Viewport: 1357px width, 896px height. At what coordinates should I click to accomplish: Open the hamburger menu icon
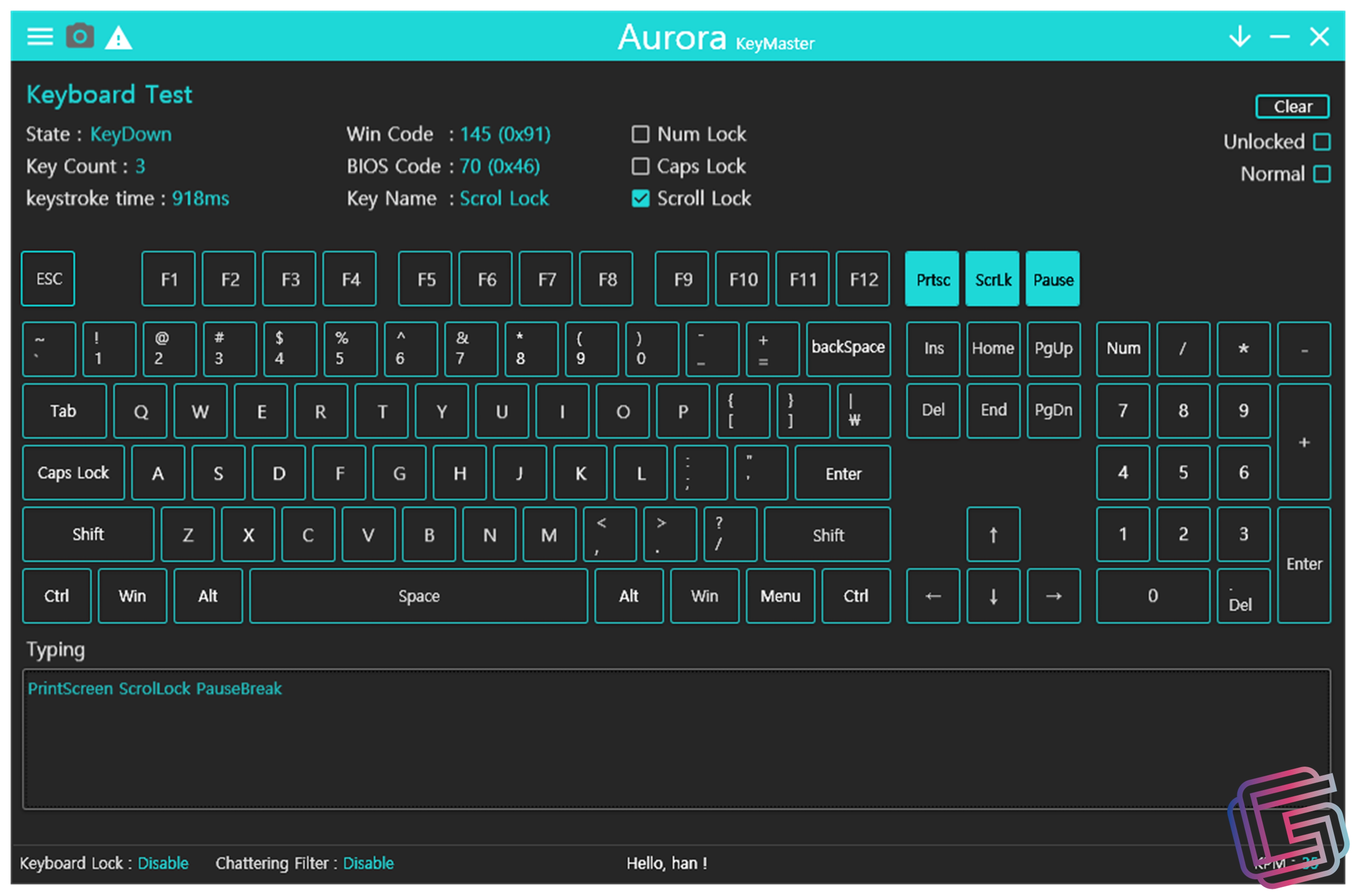pyautogui.click(x=40, y=37)
